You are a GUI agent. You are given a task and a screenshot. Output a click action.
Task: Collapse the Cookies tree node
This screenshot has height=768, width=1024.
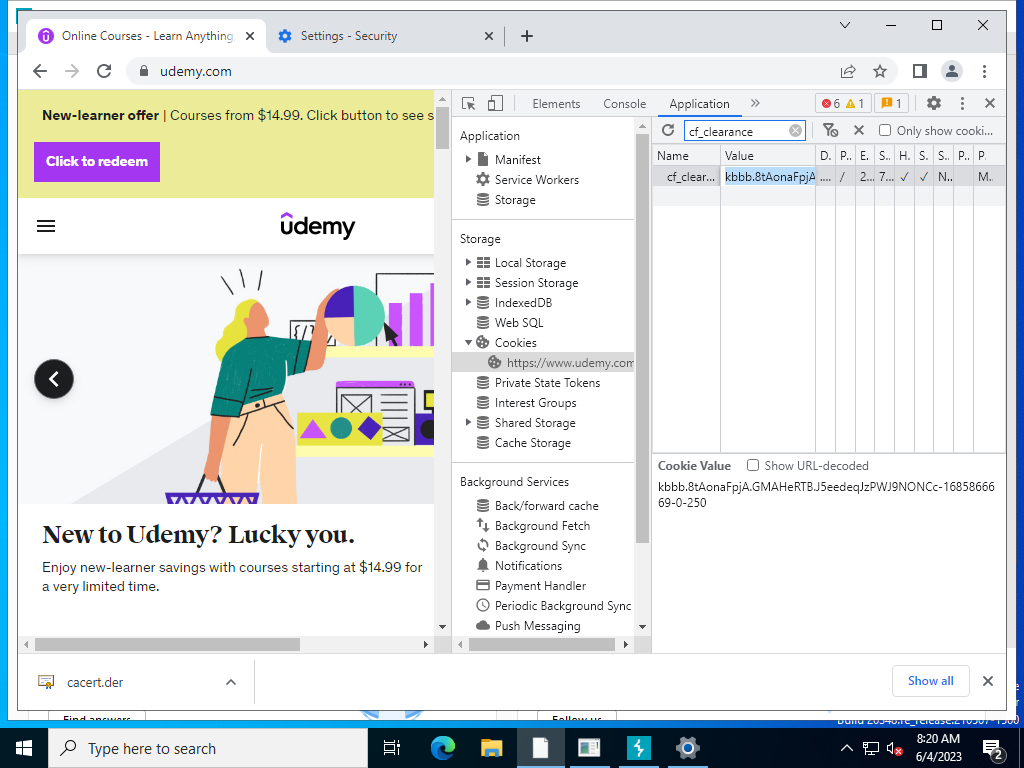pos(468,342)
